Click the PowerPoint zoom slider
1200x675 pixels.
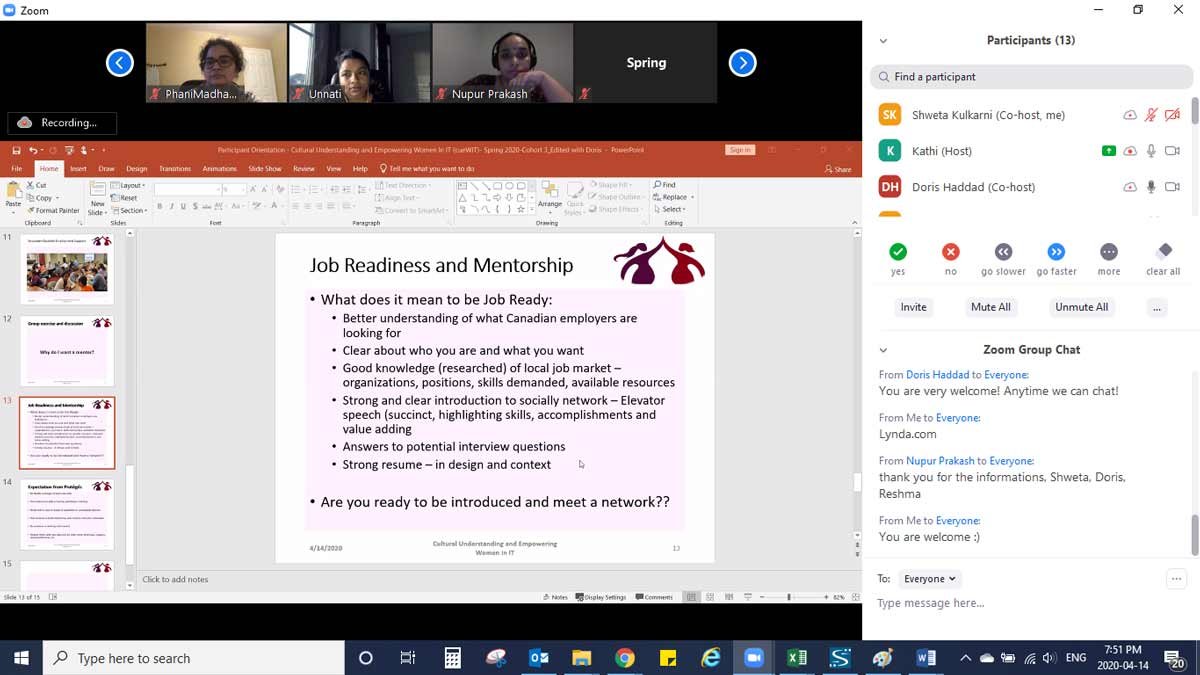pos(789,597)
